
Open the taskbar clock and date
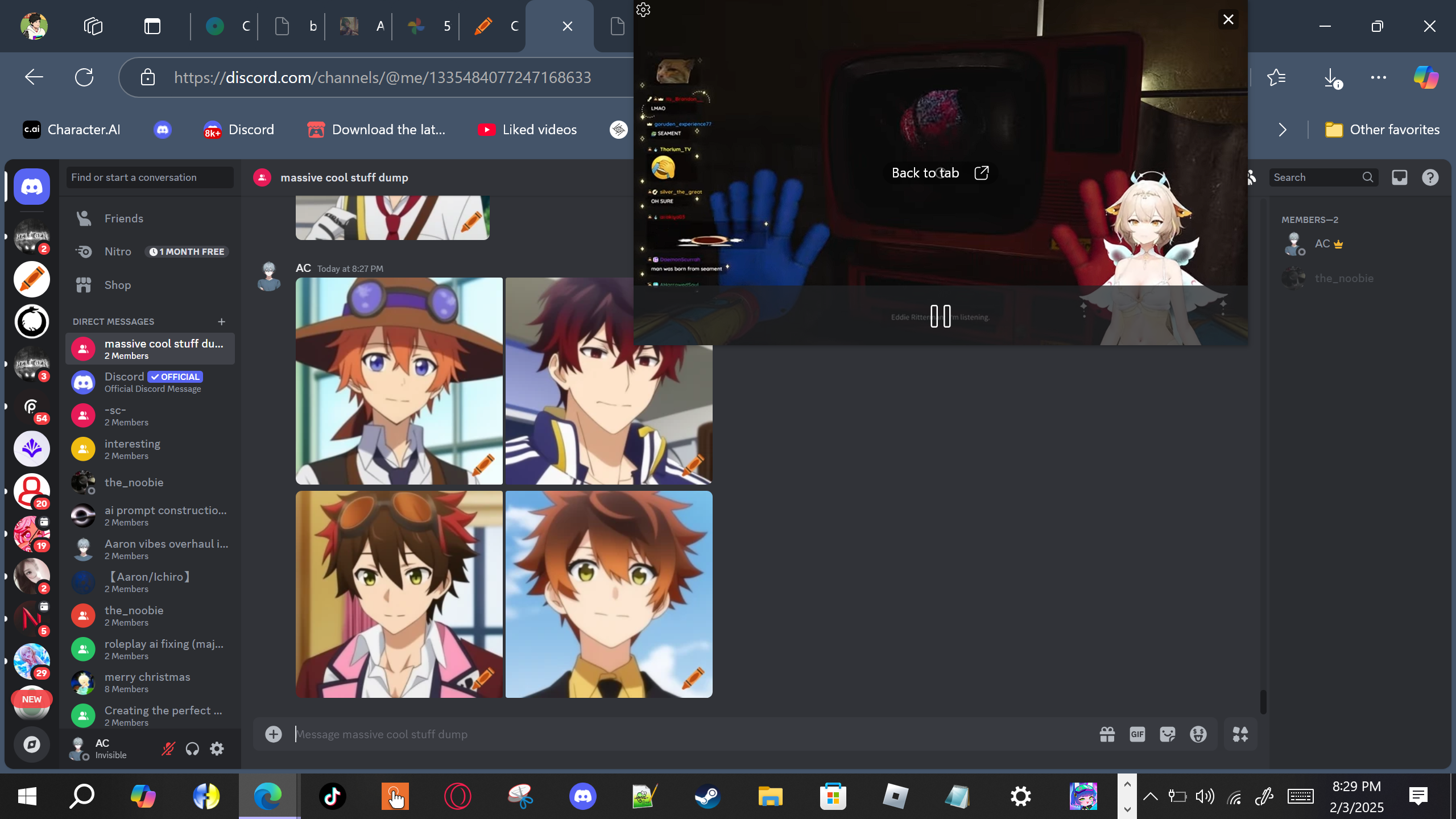point(1357,796)
